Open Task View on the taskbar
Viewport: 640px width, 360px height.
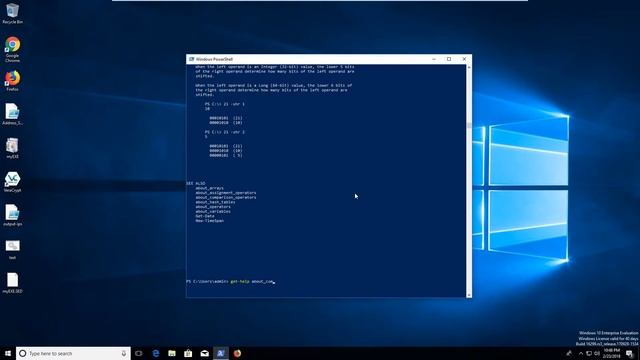click(139, 353)
